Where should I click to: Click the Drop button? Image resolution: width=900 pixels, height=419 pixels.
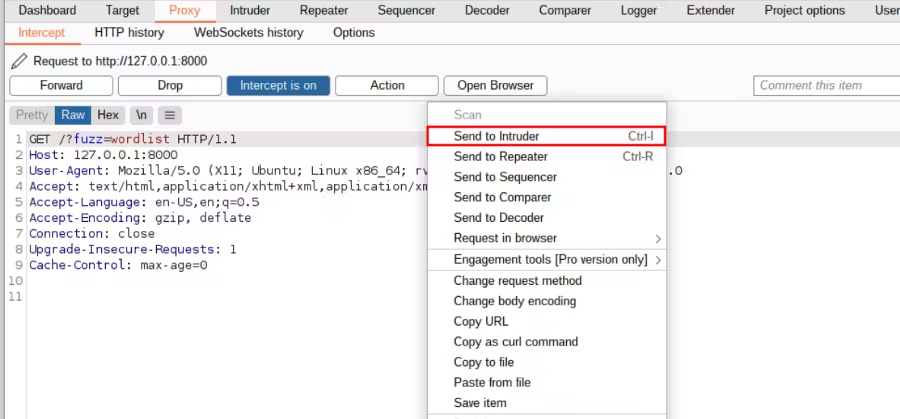pyautogui.click(x=170, y=86)
